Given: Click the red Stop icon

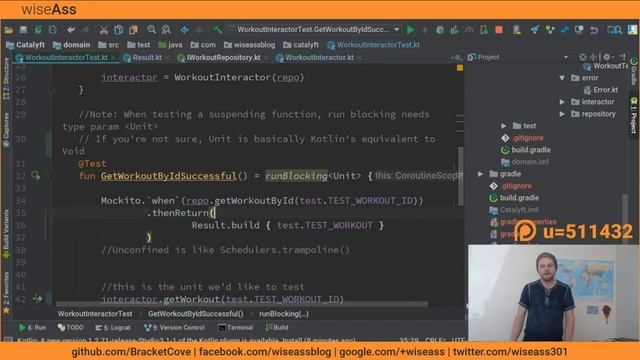Looking at the screenshot, I should click(x=499, y=30).
